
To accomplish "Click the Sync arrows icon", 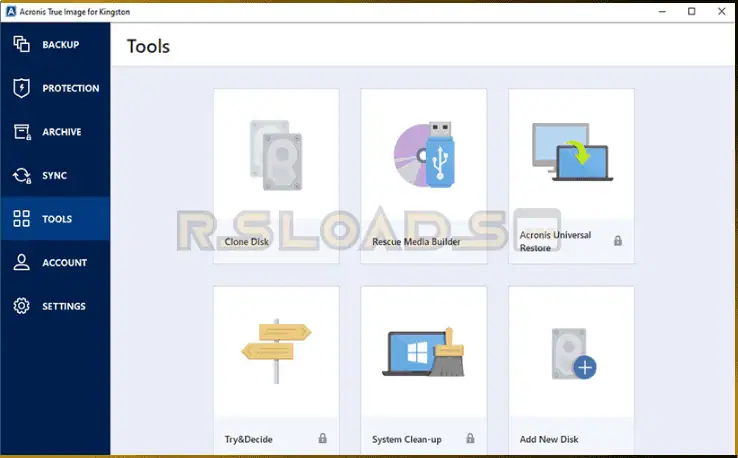I will click(x=22, y=176).
